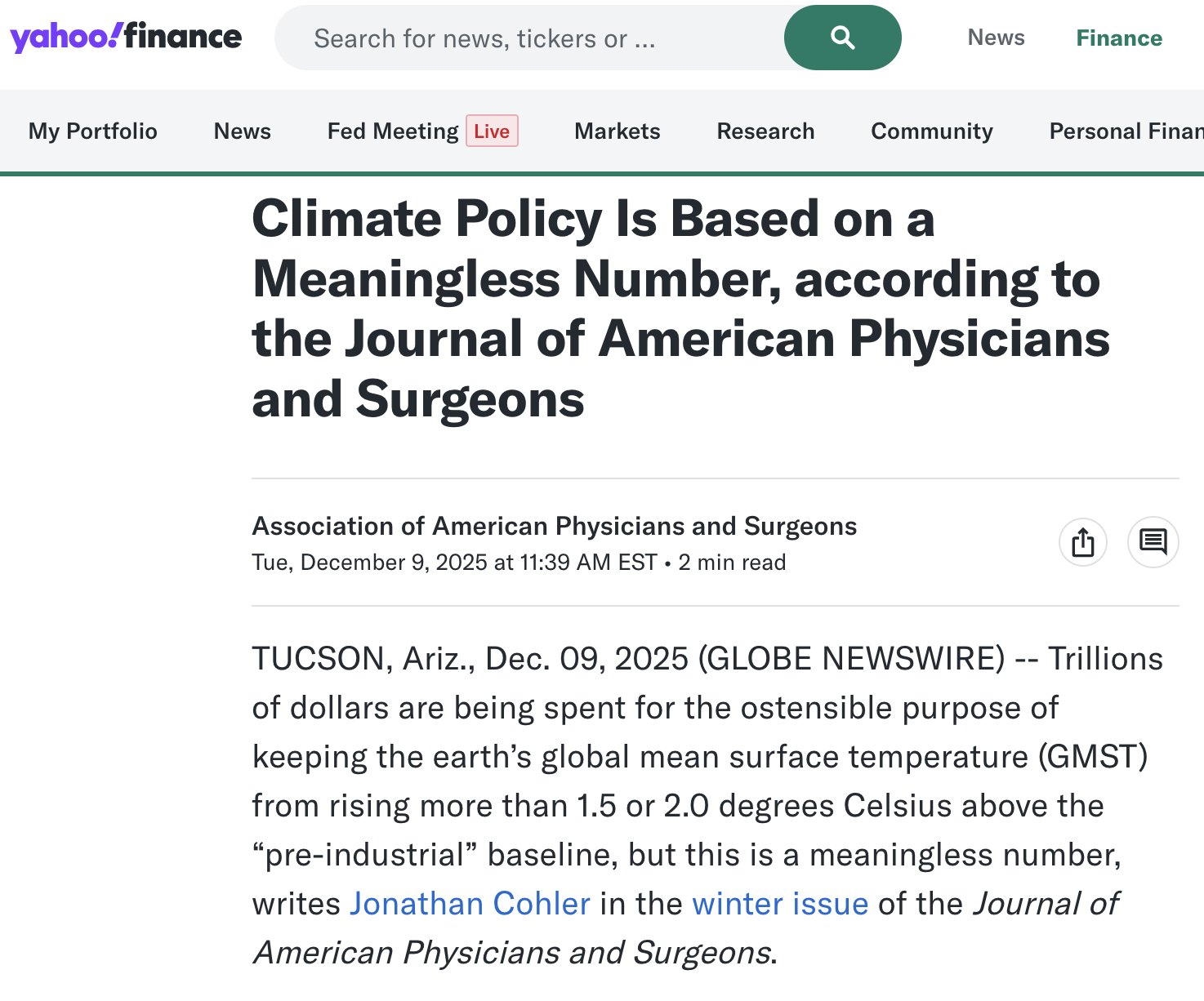Screen dimensions: 1204x1001
Task: Click the share article icon
Action: point(1082,542)
